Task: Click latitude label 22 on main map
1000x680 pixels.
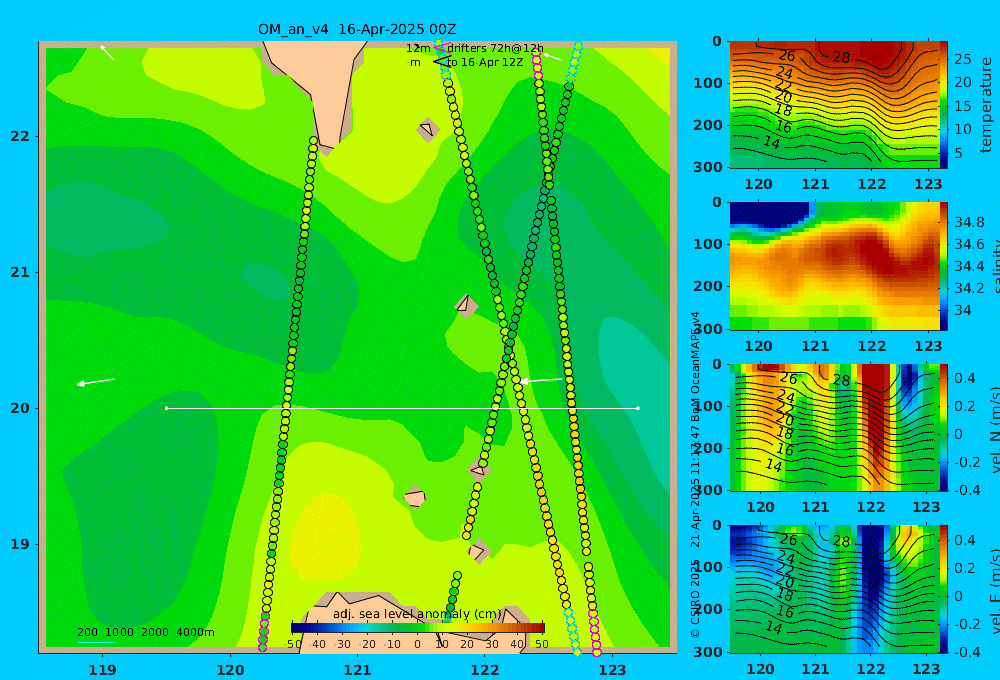Action: click(x=20, y=136)
